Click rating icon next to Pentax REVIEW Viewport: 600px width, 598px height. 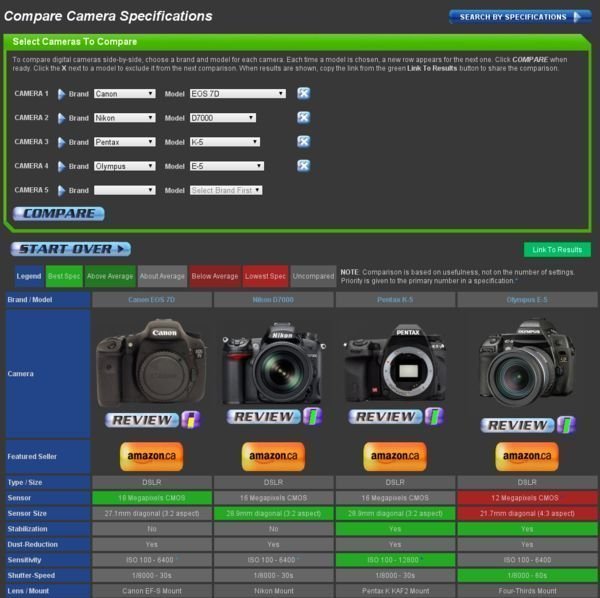(434, 416)
